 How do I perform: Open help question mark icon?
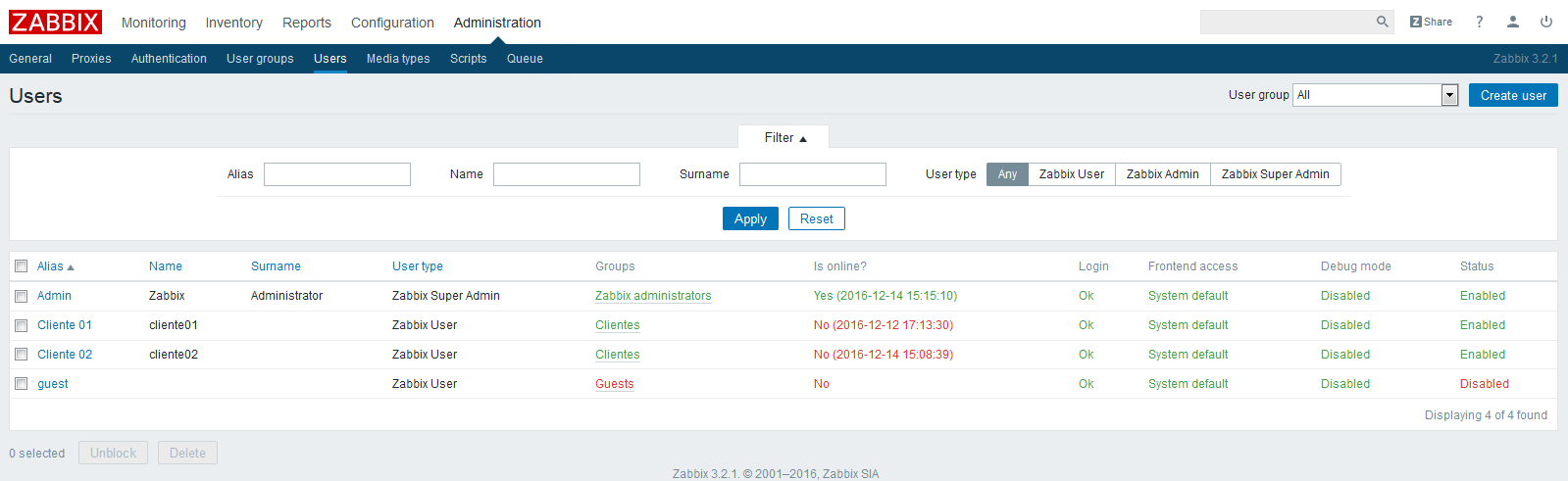point(1479,22)
